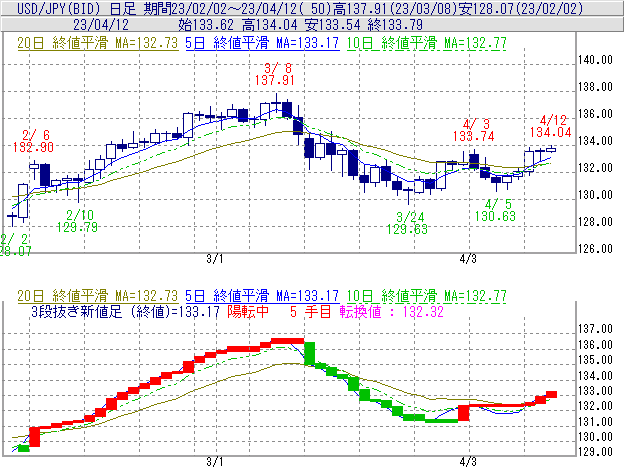Click the 140.00 price axis label
Viewport: 624px width, 475px height.
[x=595, y=60]
